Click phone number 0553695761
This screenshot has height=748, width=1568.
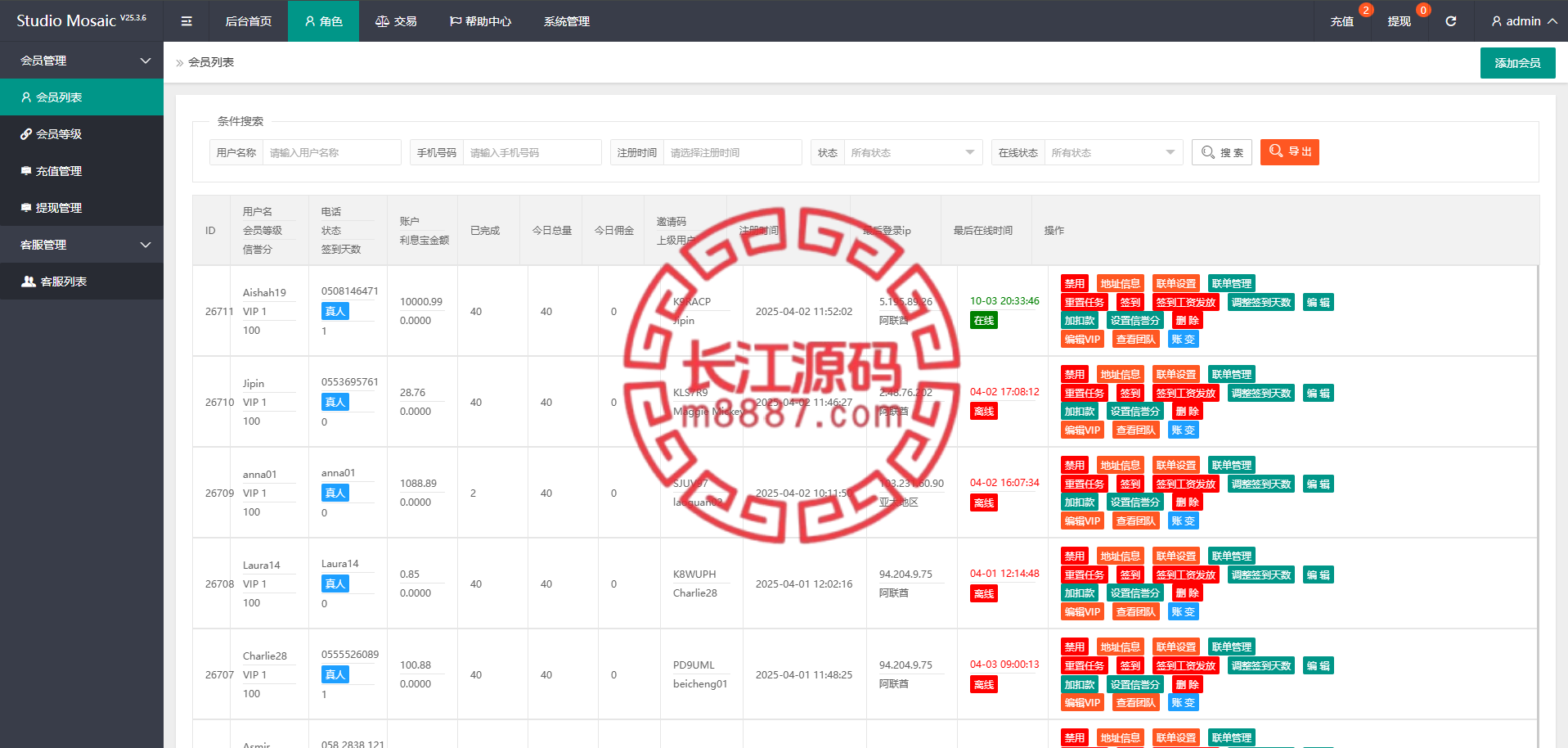[x=350, y=382]
